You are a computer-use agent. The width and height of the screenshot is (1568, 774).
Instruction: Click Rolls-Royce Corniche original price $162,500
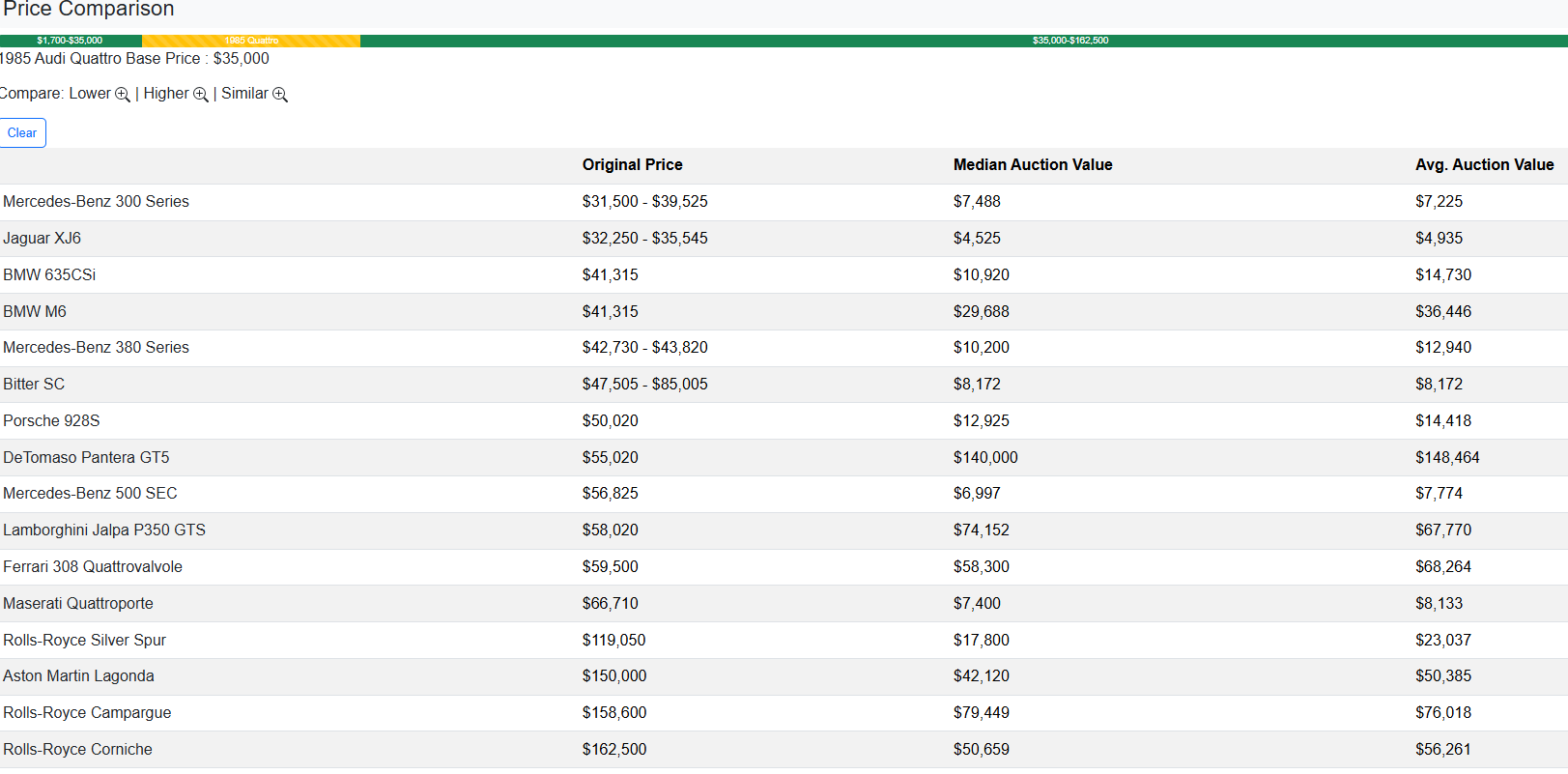pyautogui.click(x=614, y=750)
